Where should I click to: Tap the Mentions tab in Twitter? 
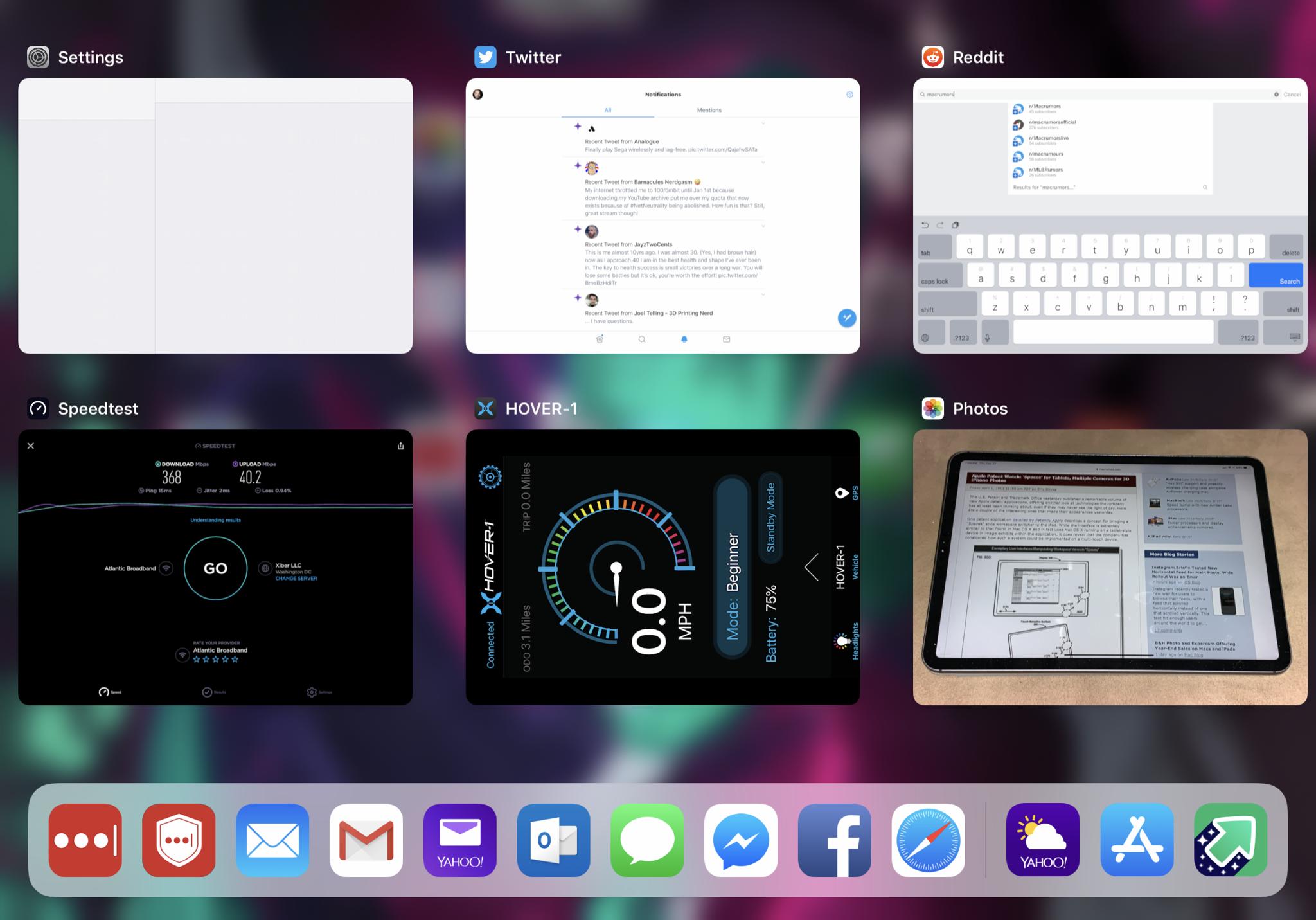(x=709, y=110)
